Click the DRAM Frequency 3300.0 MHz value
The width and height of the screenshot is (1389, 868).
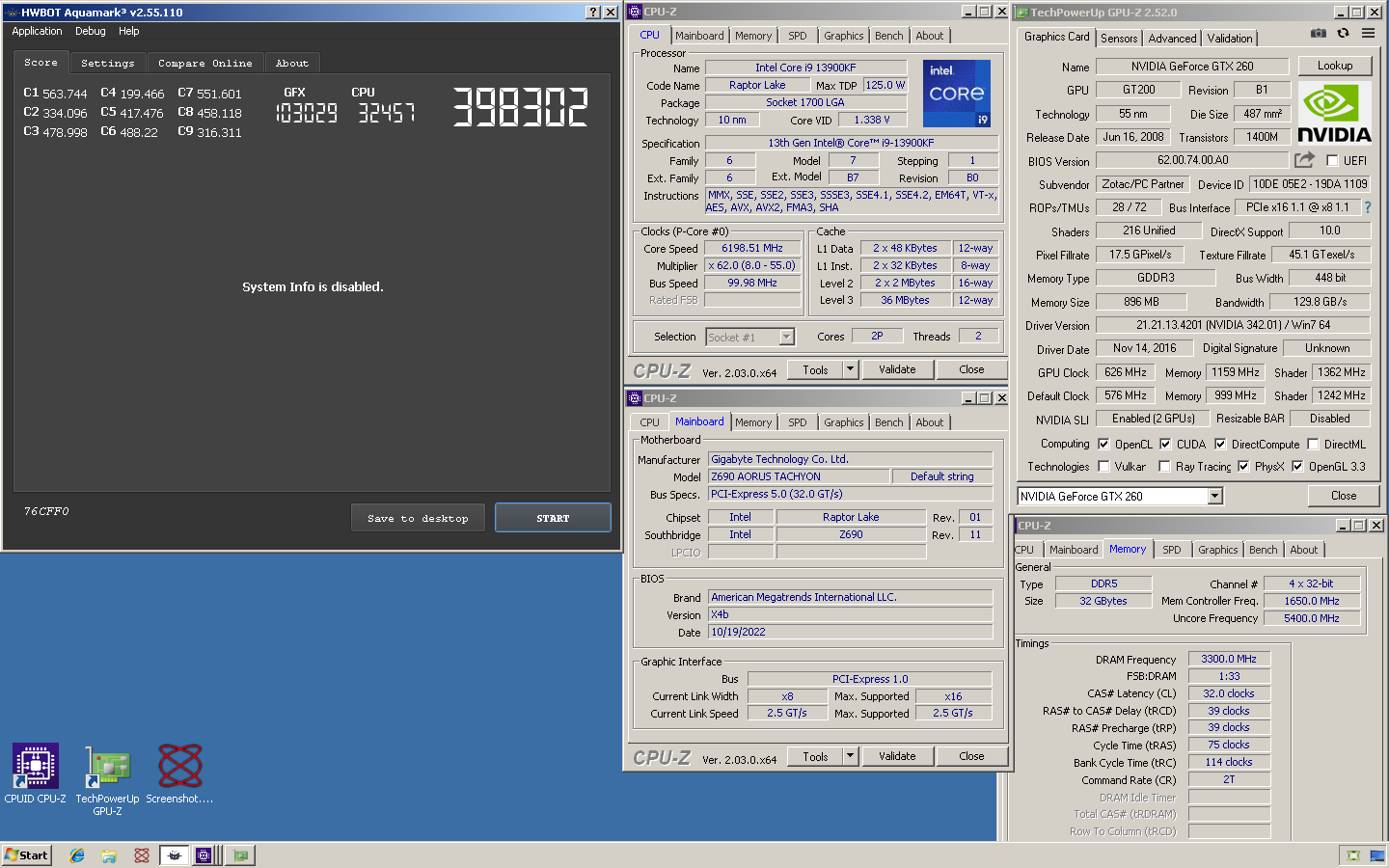coord(1229,659)
